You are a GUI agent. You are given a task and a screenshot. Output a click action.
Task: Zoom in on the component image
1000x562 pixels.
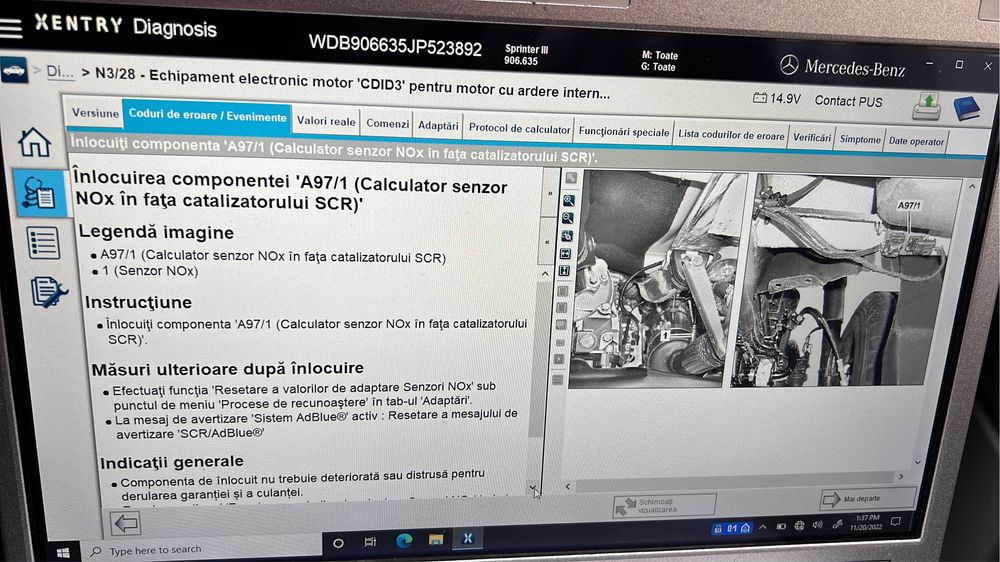pos(568,200)
